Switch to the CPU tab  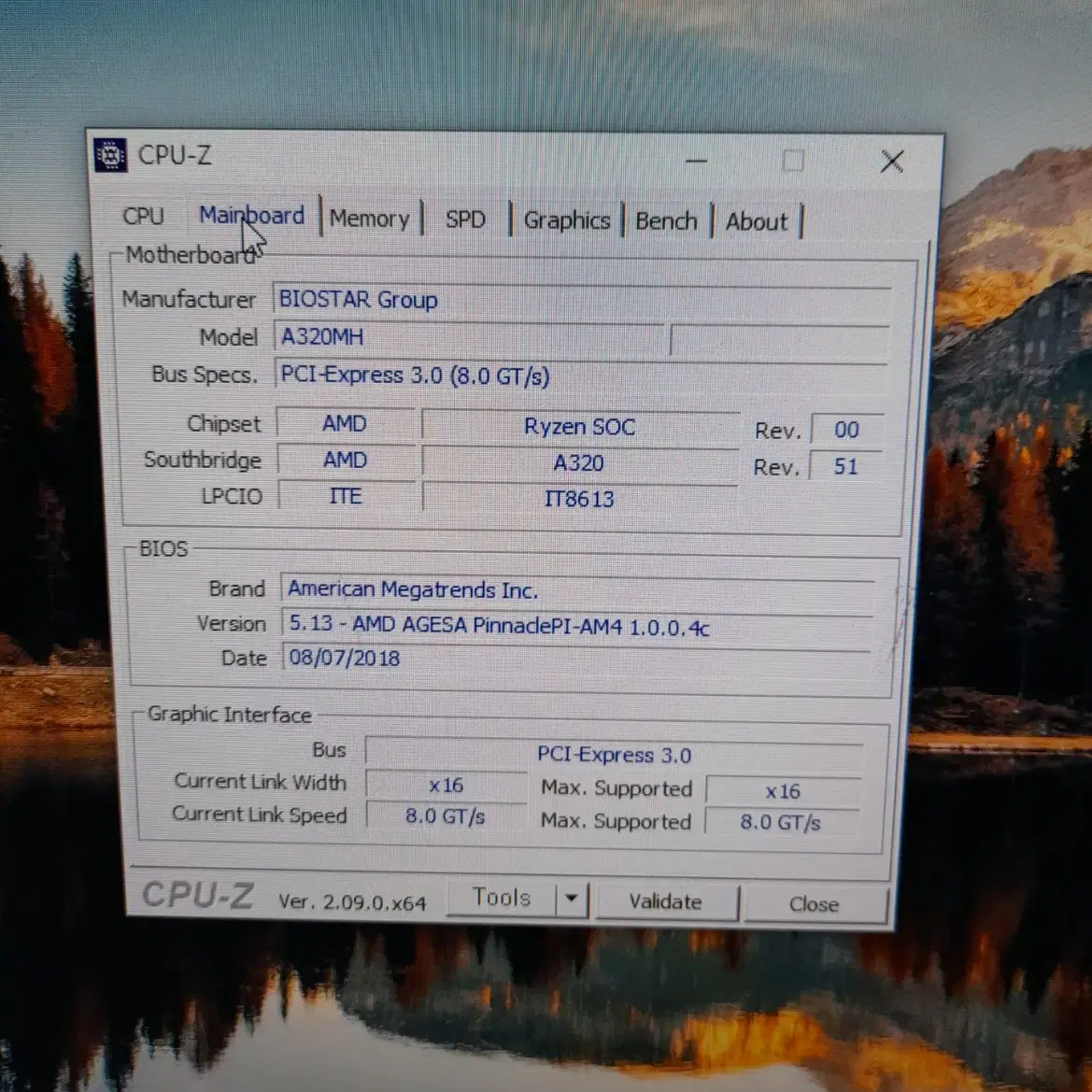pos(144,216)
